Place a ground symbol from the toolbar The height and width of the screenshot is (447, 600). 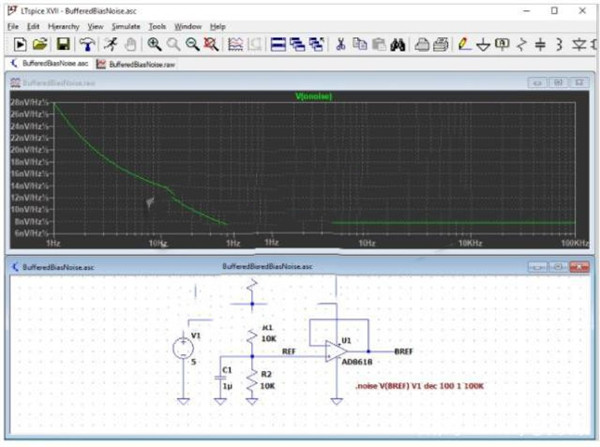482,45
